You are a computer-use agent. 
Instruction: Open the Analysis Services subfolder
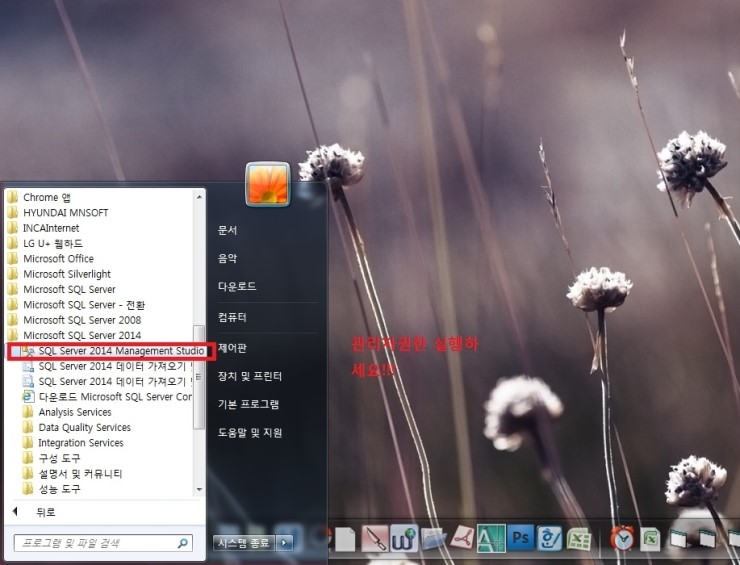click(x=67, y=412)
